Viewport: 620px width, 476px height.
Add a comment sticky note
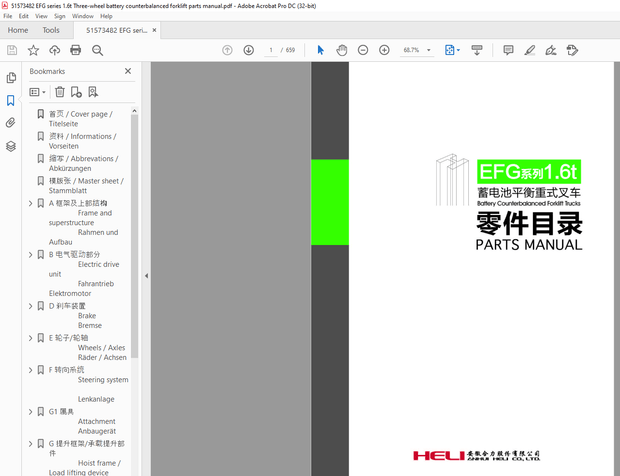pos(508,50)
